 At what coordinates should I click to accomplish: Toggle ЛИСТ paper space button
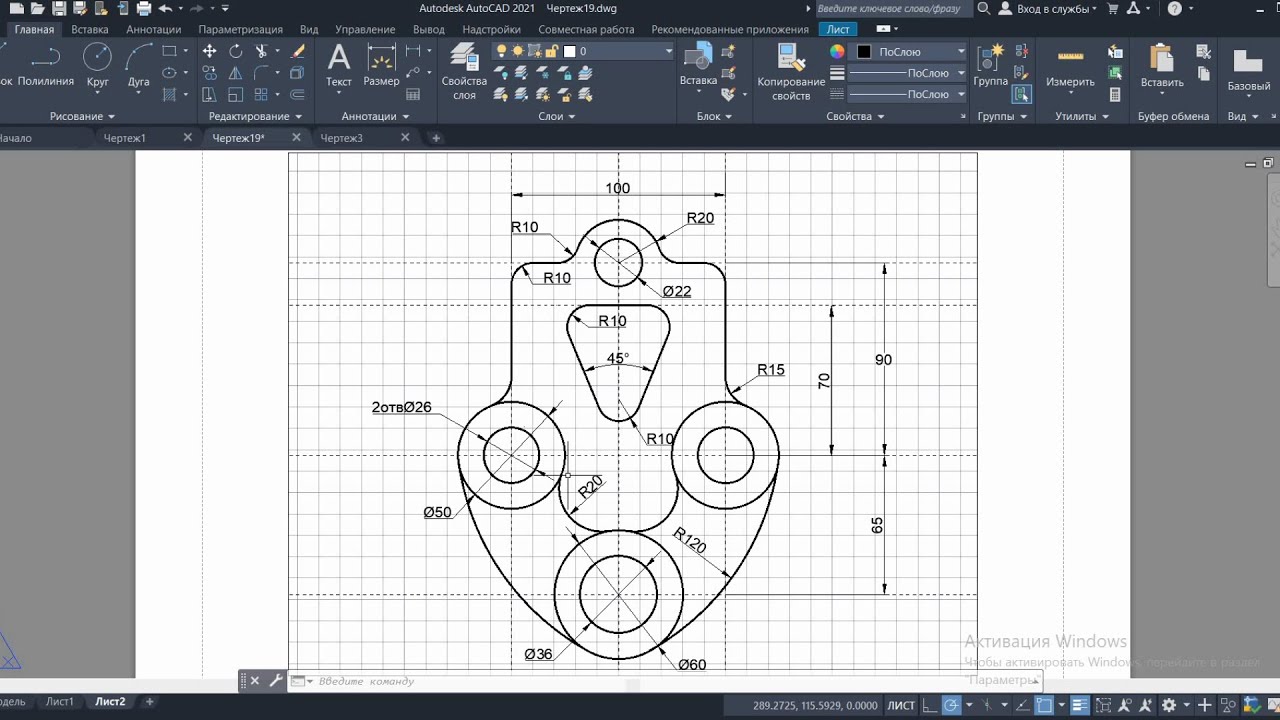(901, 705)
